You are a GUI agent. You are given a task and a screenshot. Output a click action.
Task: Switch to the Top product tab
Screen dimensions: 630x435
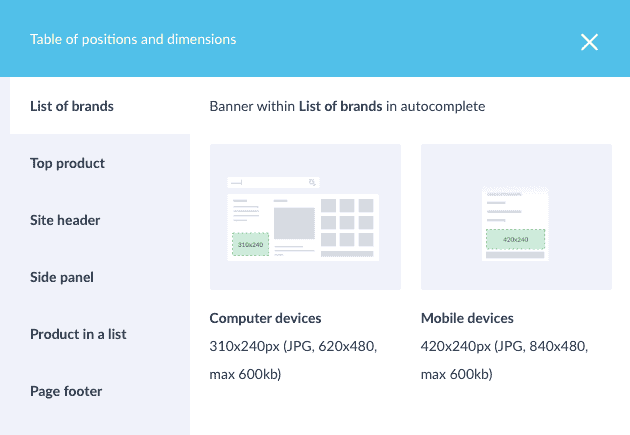click(x=67, y=163)
